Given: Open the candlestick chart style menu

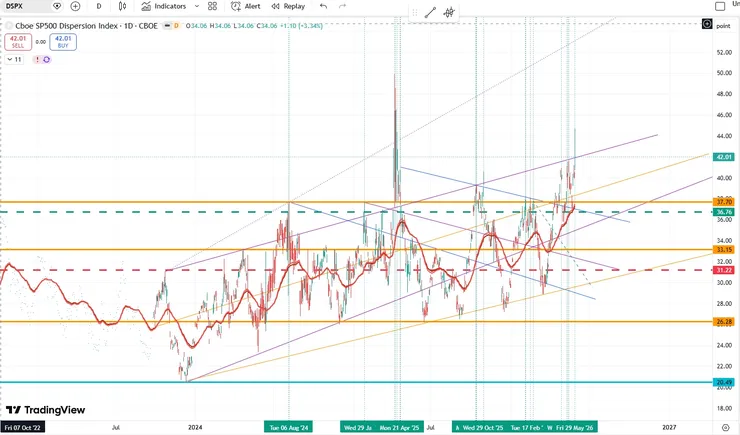Looking at the screenshot, I should (122, 6).
